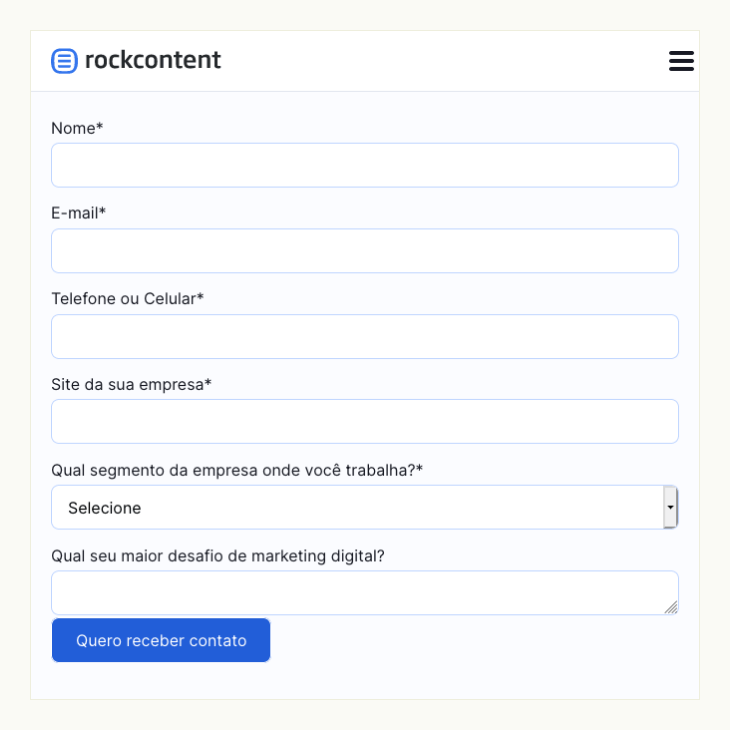This screenshot has height=730, width=730.
Task: Click the Site da sua empresa* label
Action: (131, 385)
